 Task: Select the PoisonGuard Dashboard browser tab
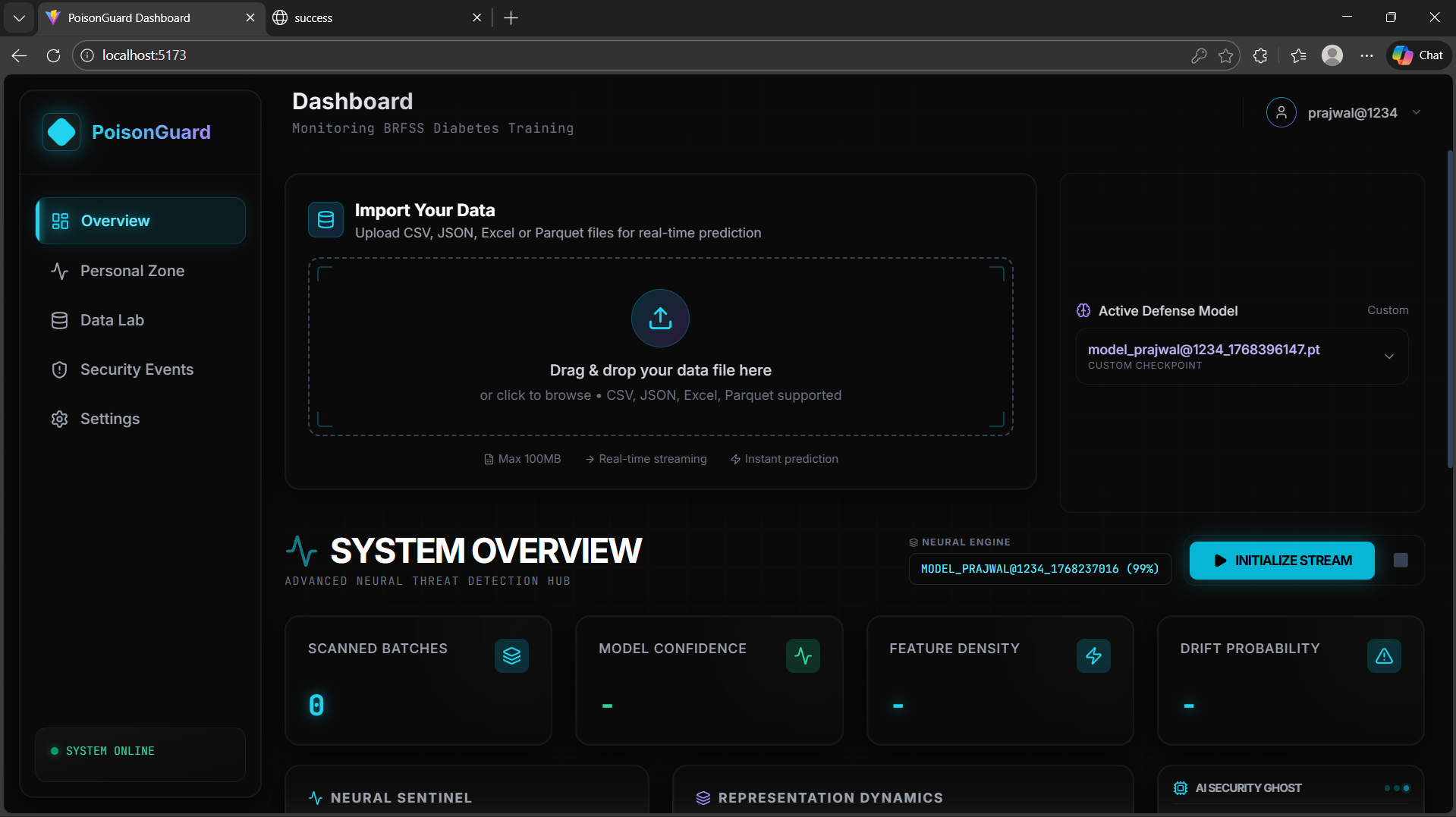coord(144,17)
